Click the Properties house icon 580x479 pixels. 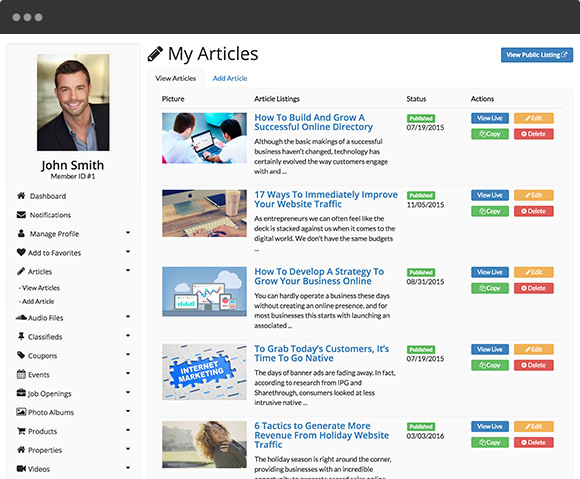pos(21,450)
